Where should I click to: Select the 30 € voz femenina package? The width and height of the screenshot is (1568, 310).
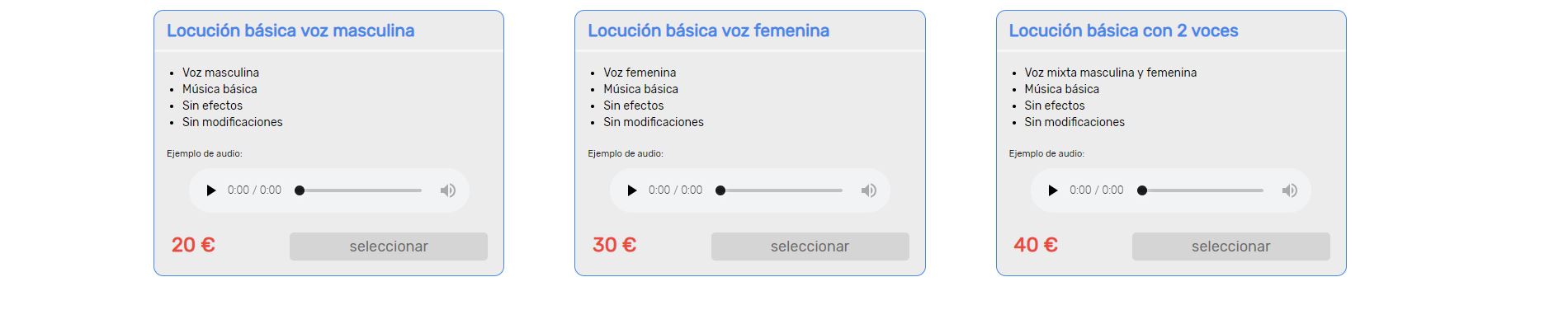810,247
